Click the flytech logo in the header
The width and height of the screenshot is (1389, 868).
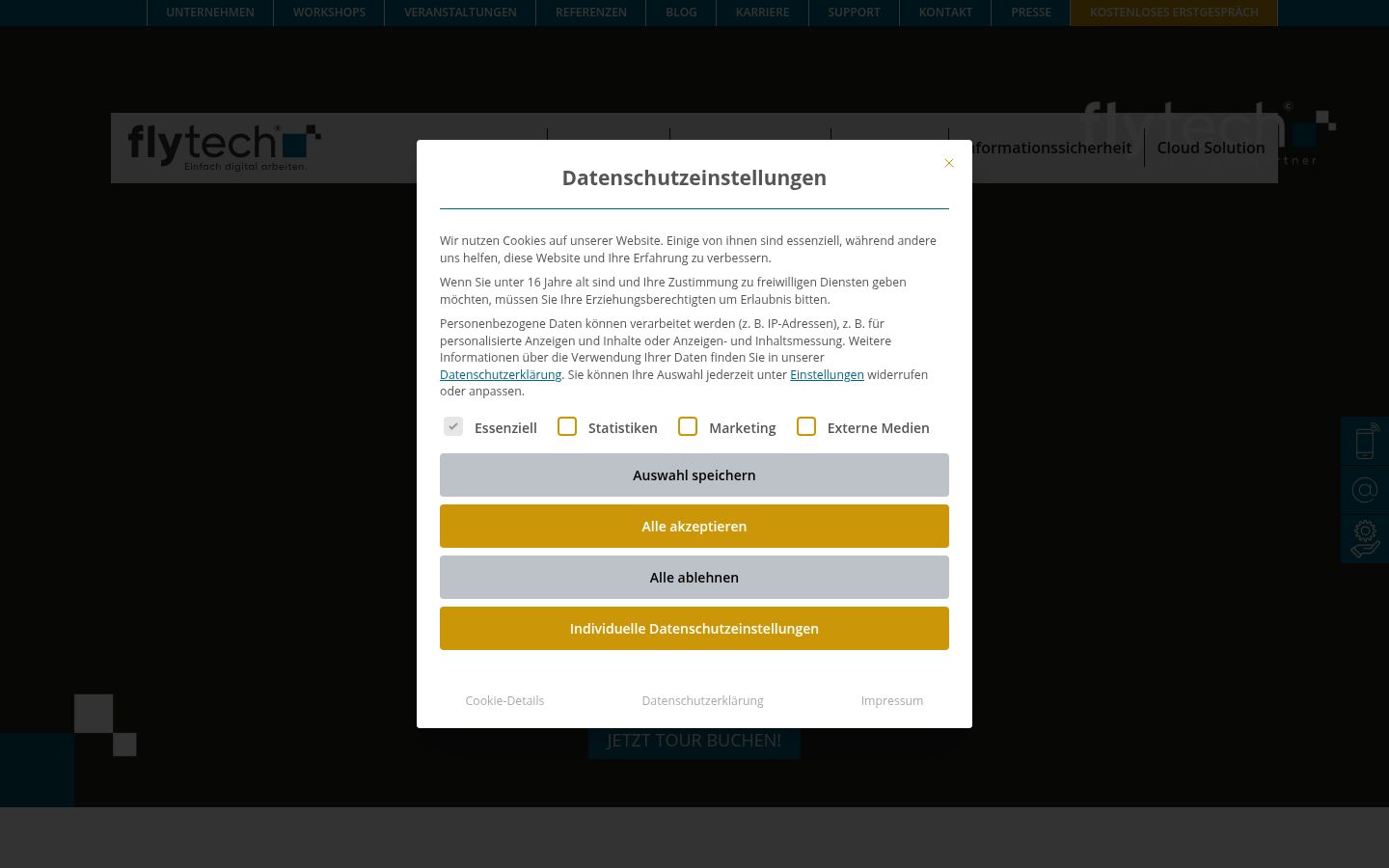pos(224,148)
